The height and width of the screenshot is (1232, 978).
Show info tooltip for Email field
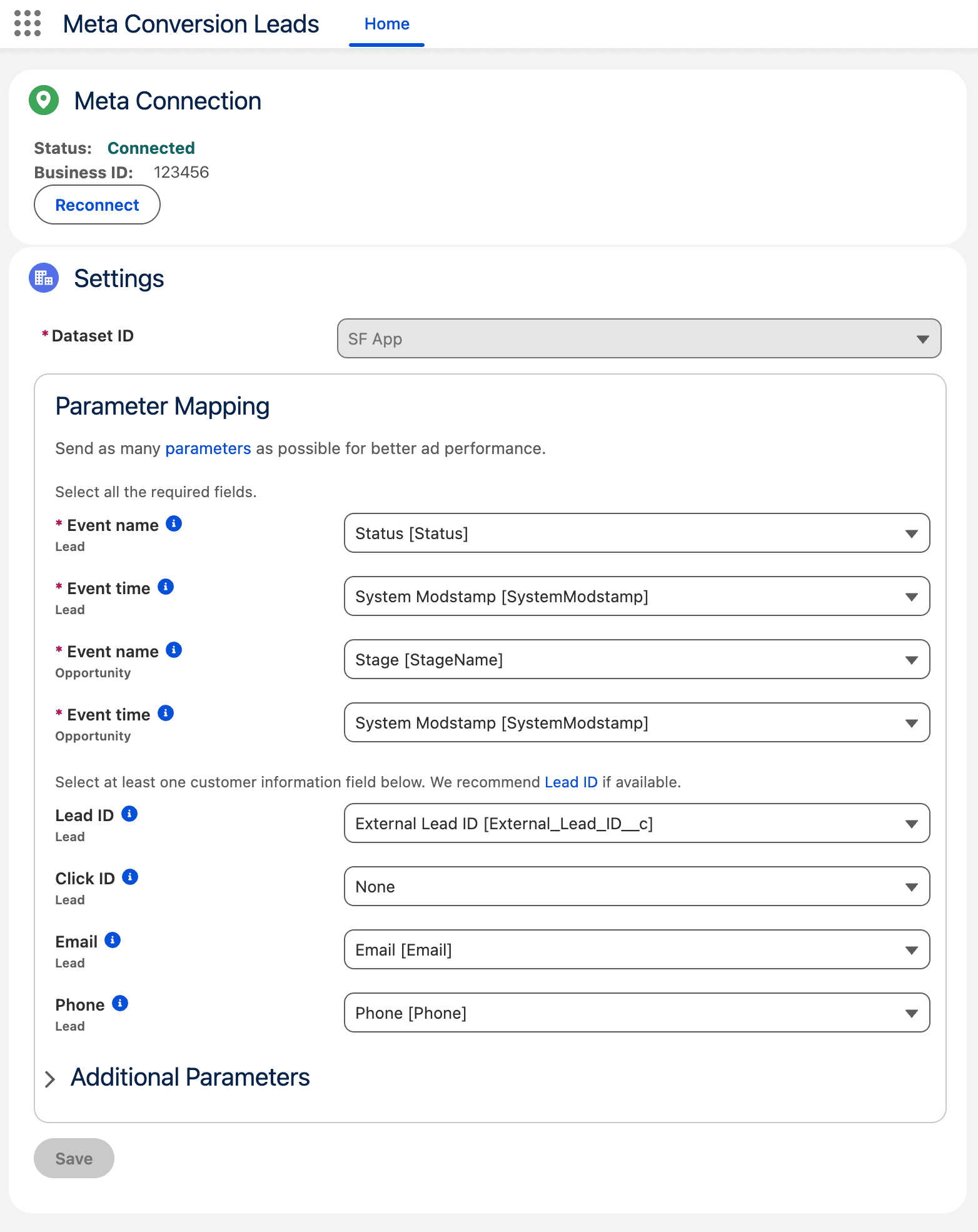113,940
